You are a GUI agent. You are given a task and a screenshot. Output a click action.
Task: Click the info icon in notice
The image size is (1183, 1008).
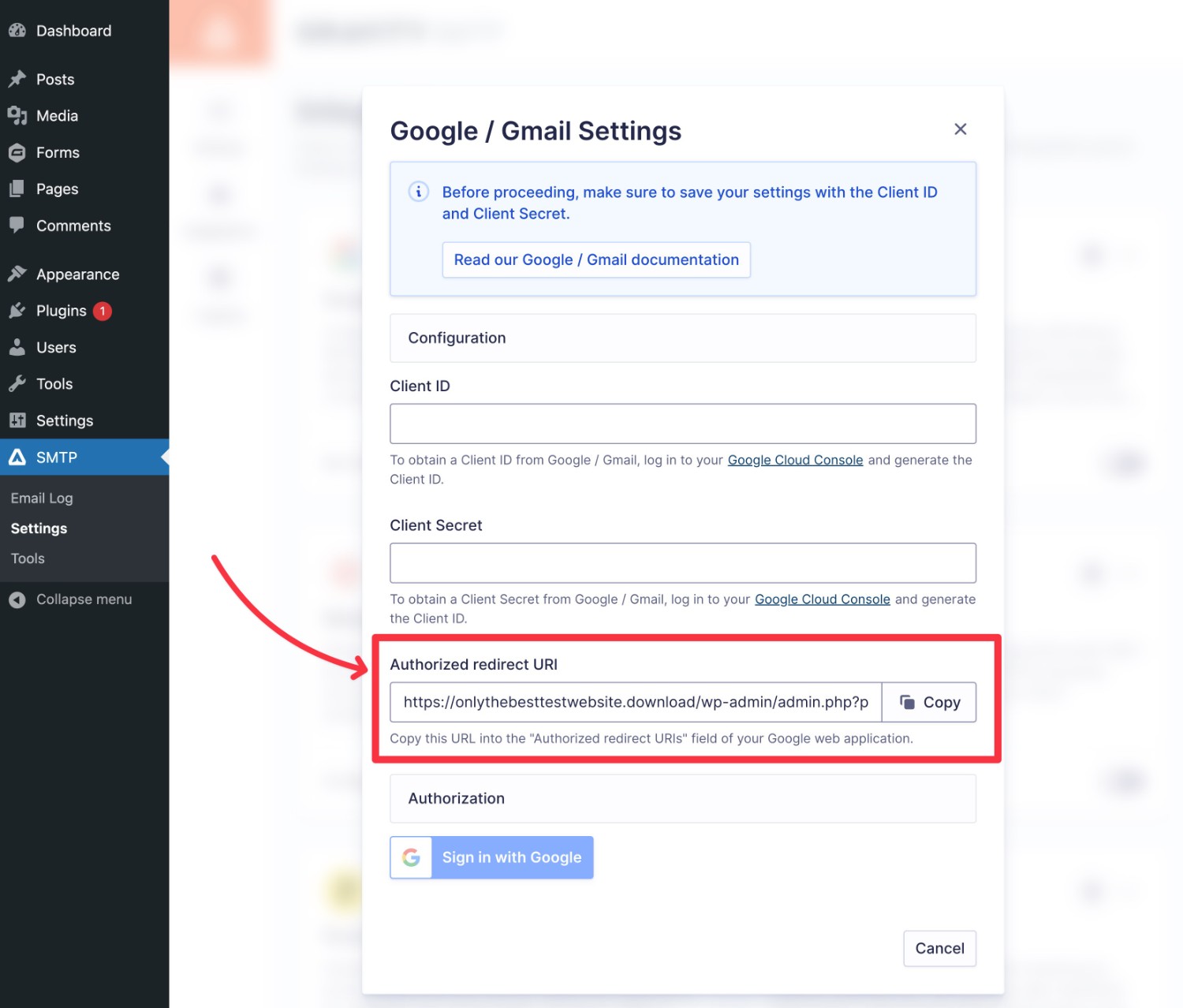(x=419, y=192)
